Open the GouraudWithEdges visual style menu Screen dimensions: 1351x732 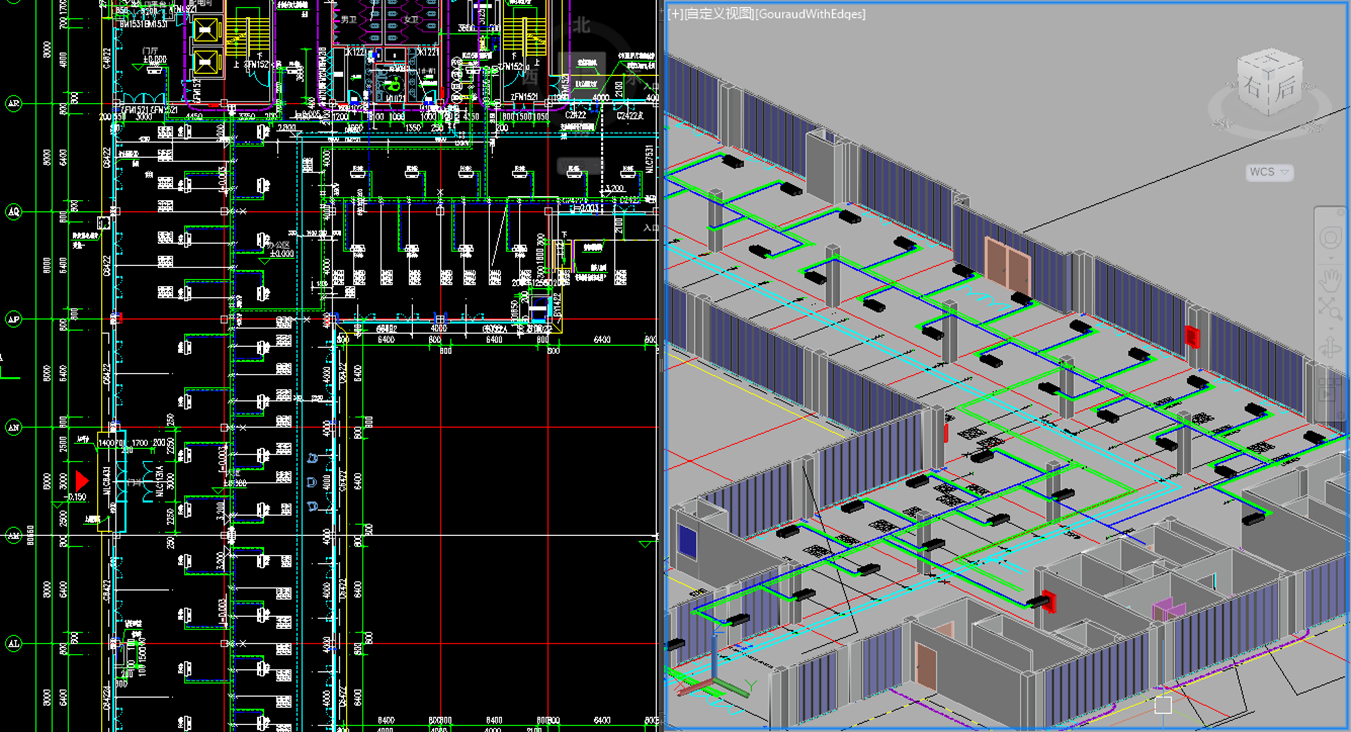coord(810,14)
